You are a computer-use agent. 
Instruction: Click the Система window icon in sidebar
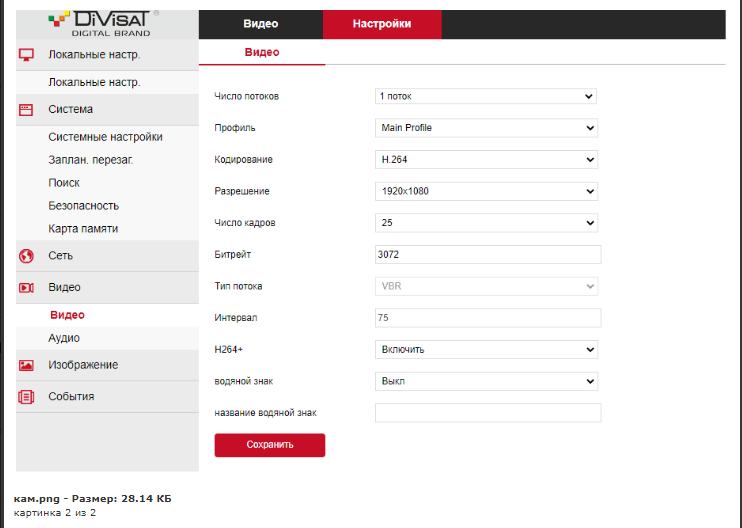pos(27,110)
